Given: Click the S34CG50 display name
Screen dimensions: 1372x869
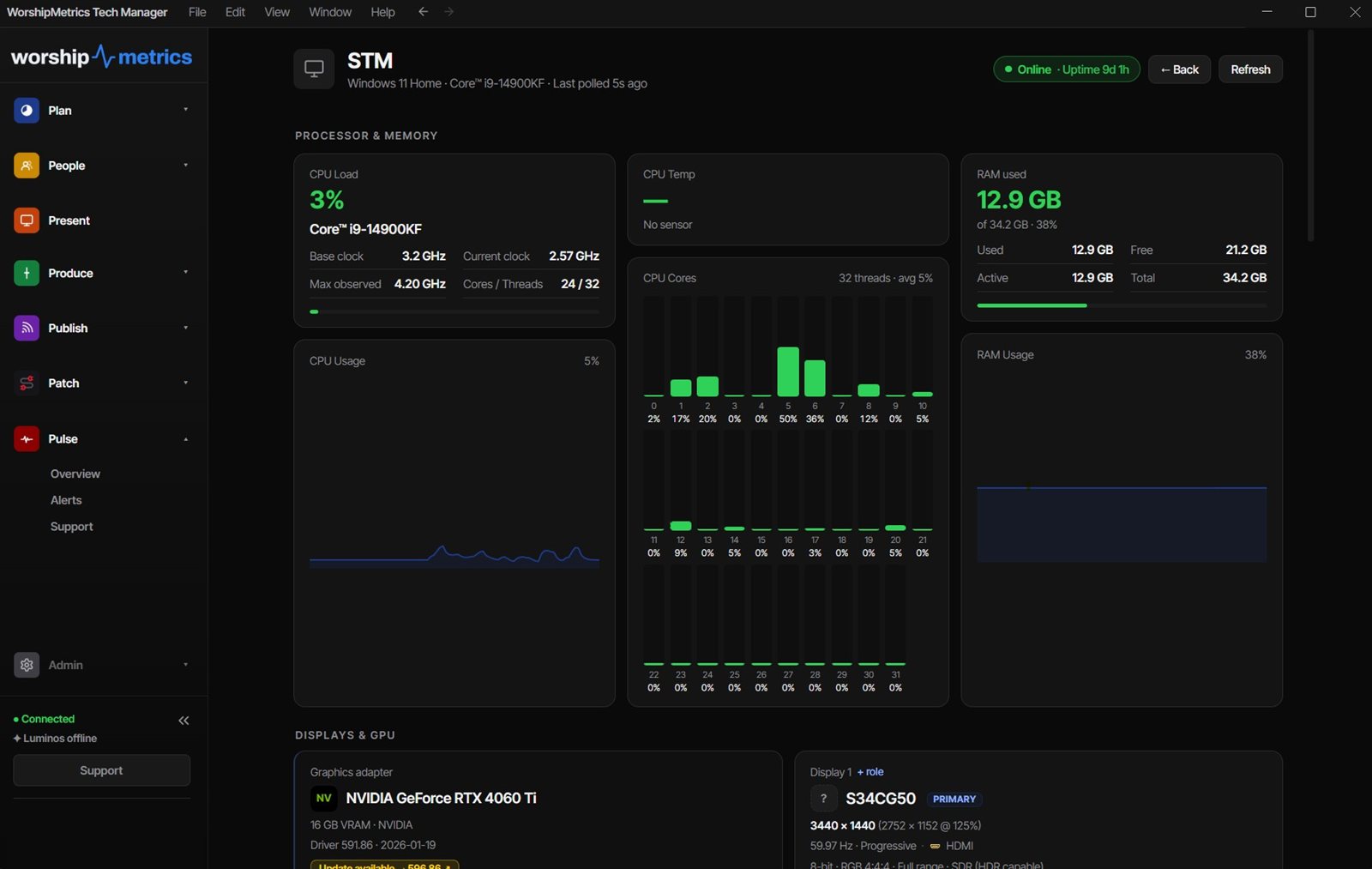Looking at the screenshot, I should click(x=881, y=799).
